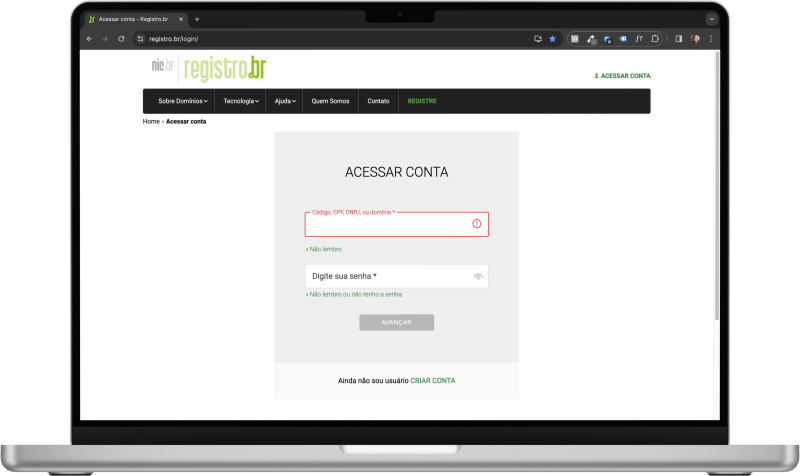
Task: Click the CRIAR CONTA link
Action: (x=432, y=381)
